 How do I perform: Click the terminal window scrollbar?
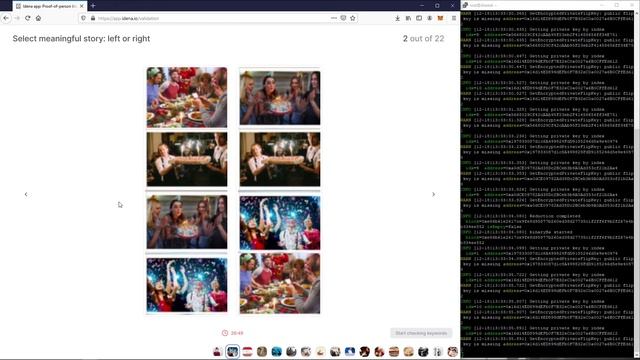(637, 184)
